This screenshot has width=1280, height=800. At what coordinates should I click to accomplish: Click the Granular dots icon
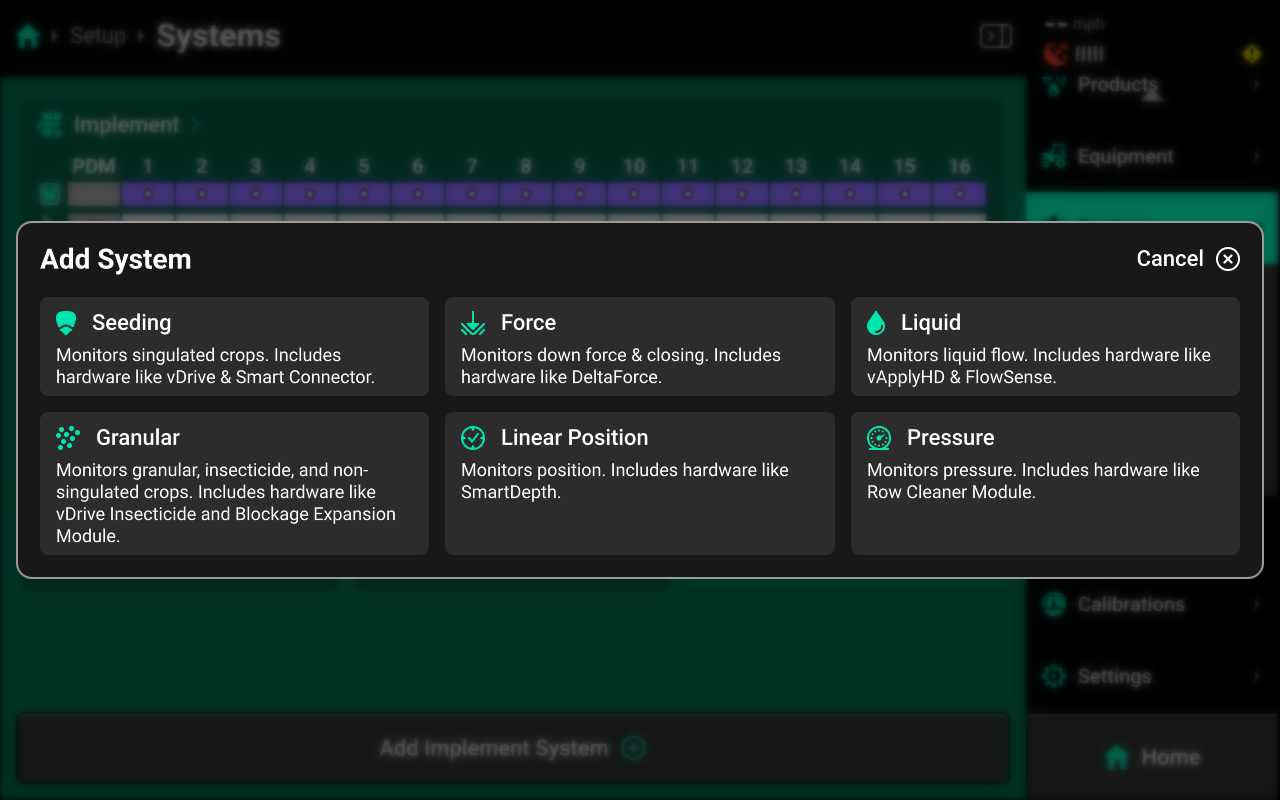click(68, 438)
